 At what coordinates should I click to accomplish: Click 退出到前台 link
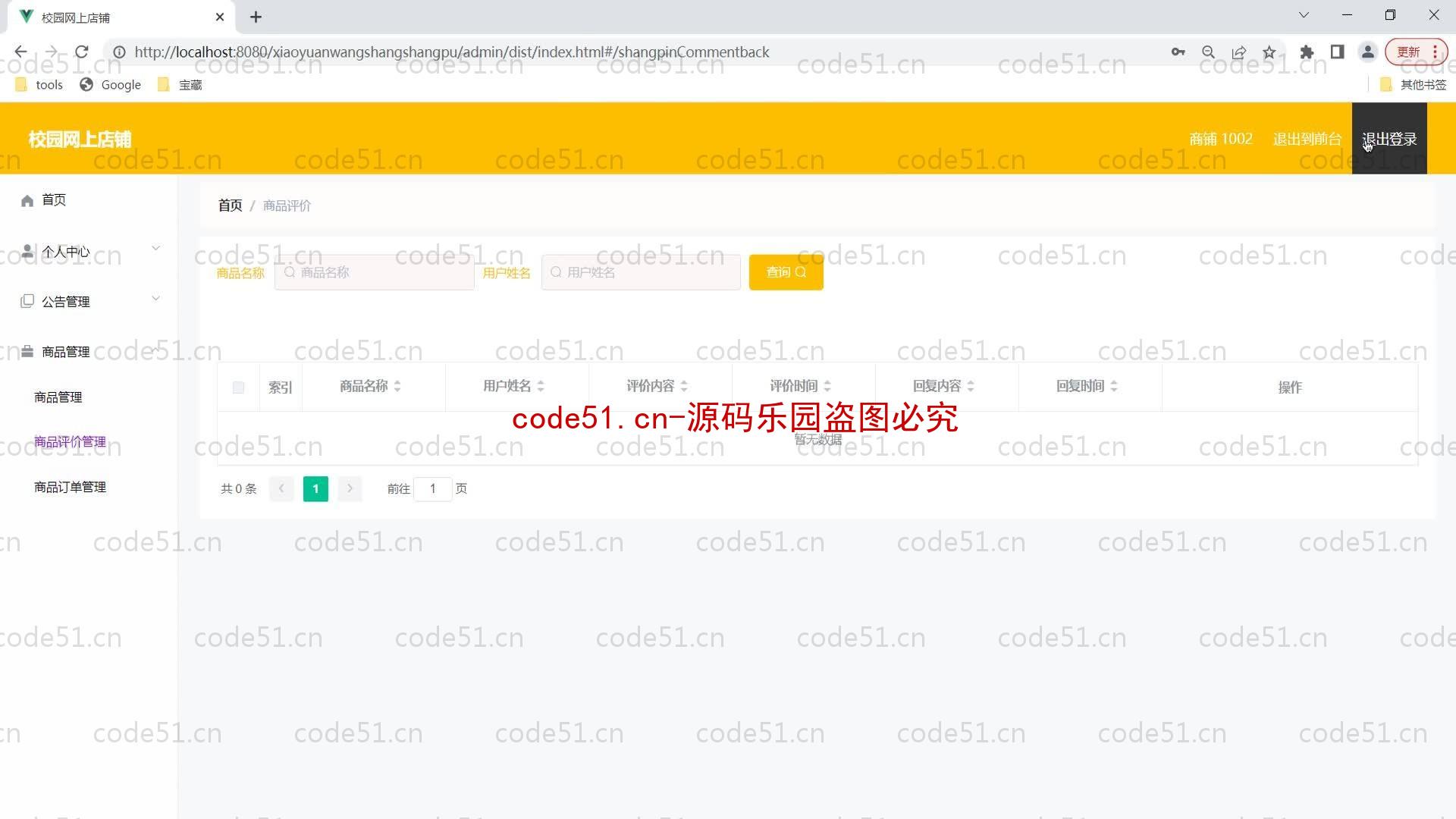point(1307,139)
